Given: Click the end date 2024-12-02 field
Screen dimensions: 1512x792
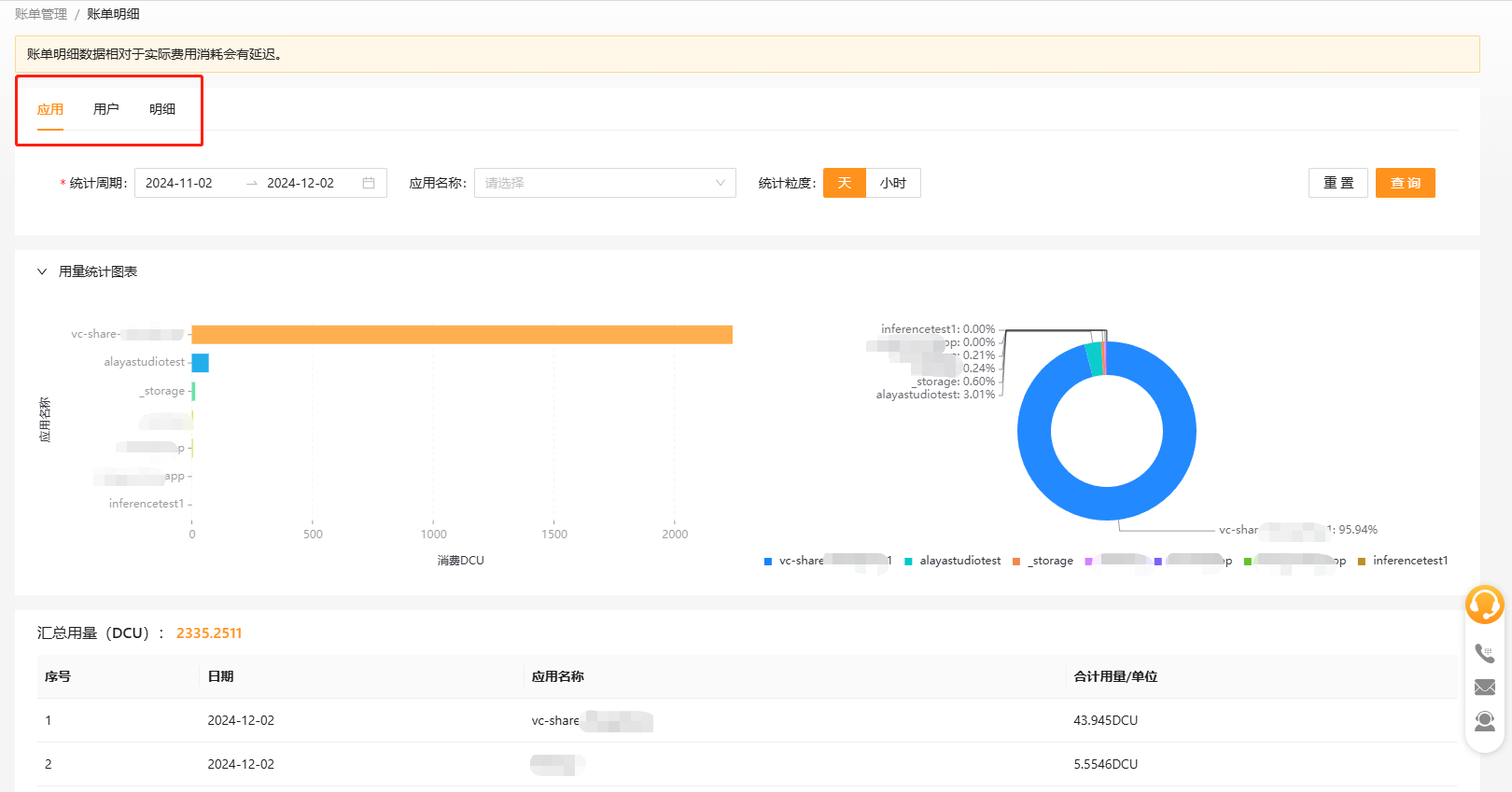Looking at the screenshot, I should coord(301,183).
